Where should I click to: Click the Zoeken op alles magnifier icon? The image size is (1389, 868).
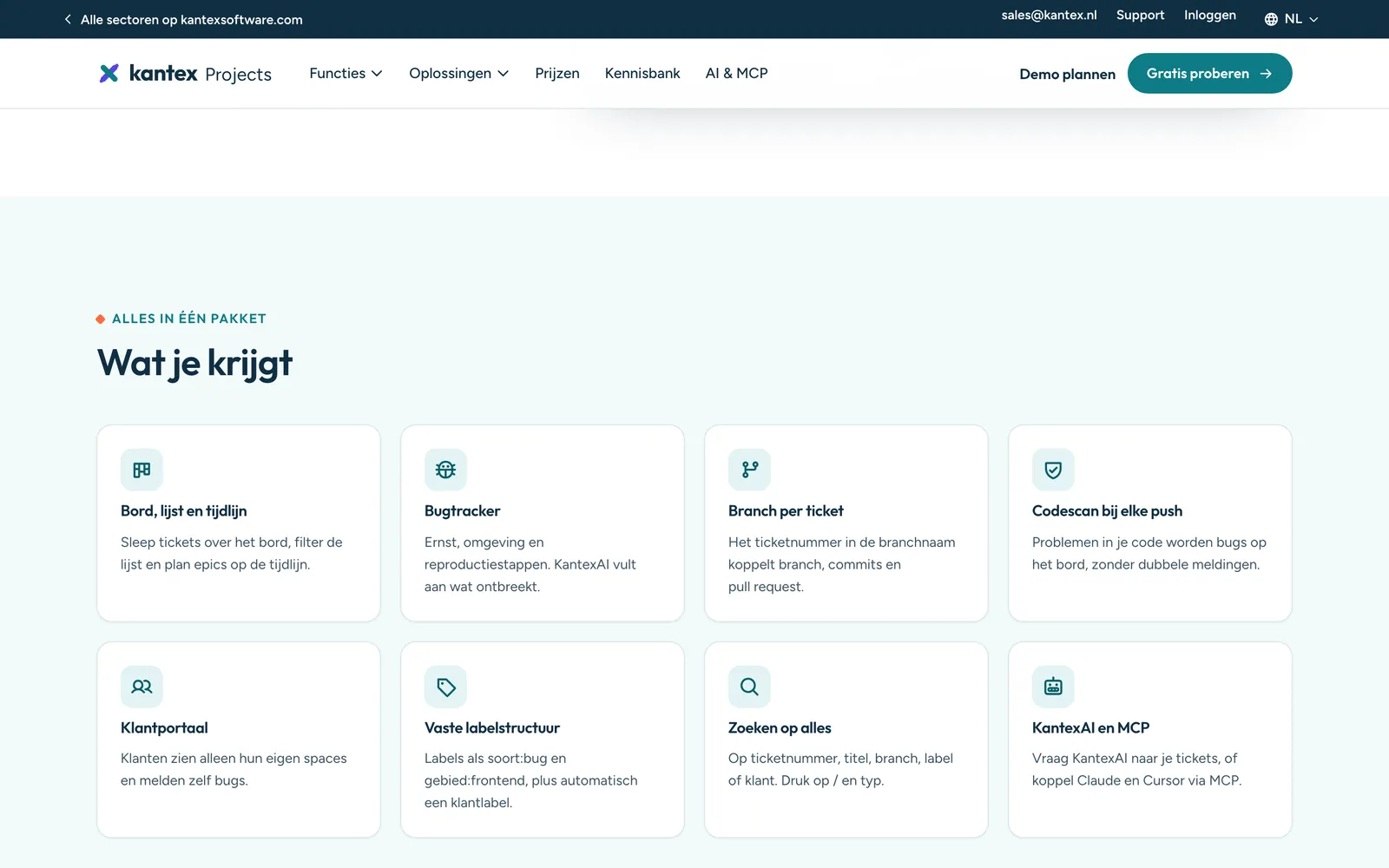tap(749, 687)
